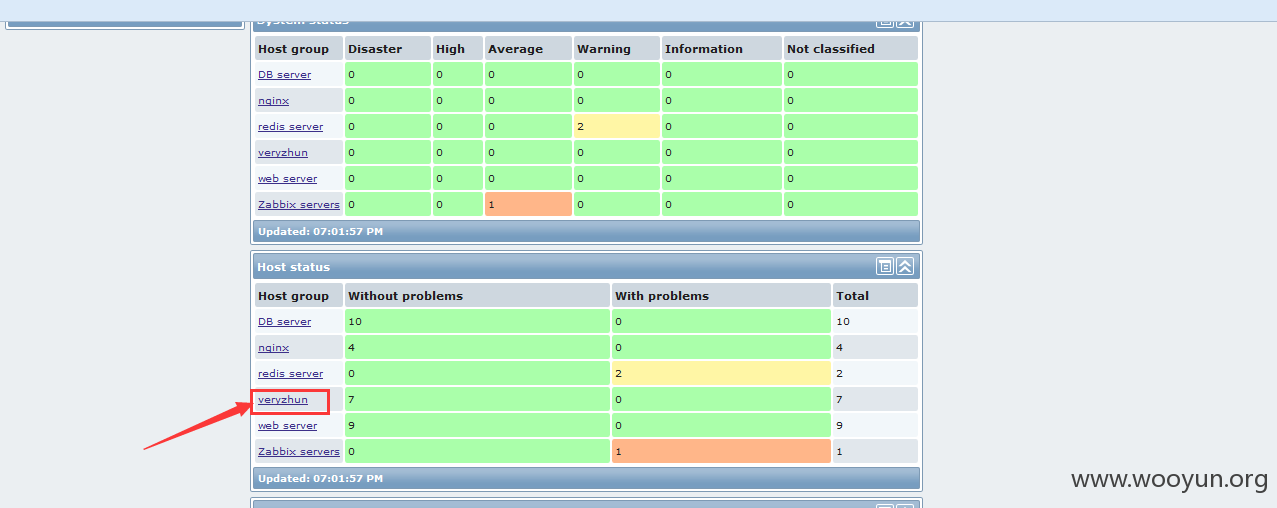Click Without problems value 4 for nginx

477,347
